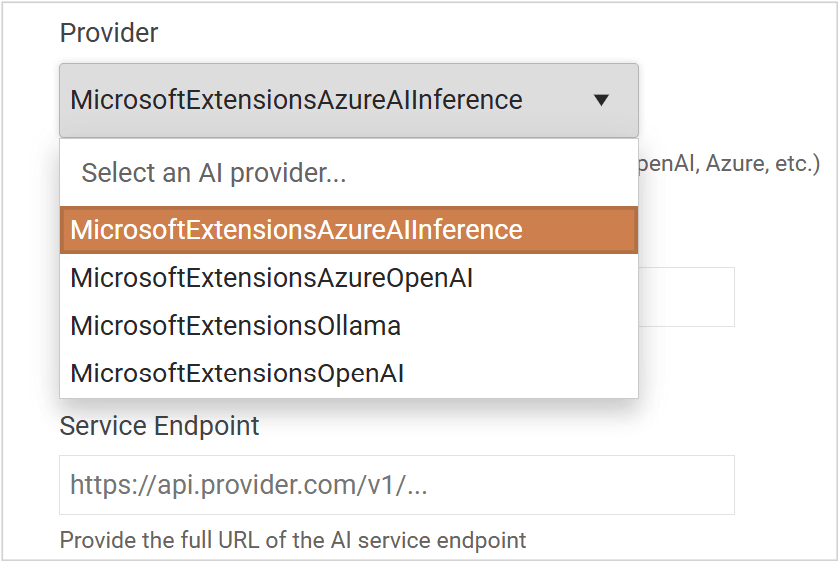Click the Provider field label
This screenshot has width=838, height=561.
[109, 33]
